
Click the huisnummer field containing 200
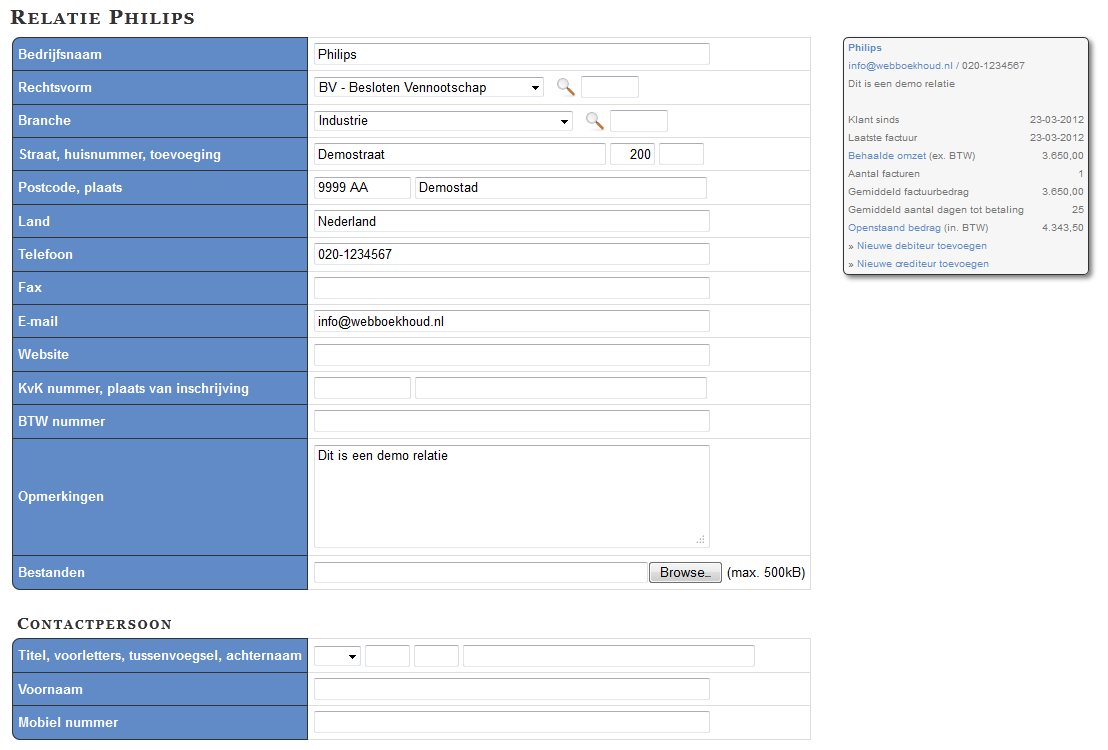[x=632, y=154]
